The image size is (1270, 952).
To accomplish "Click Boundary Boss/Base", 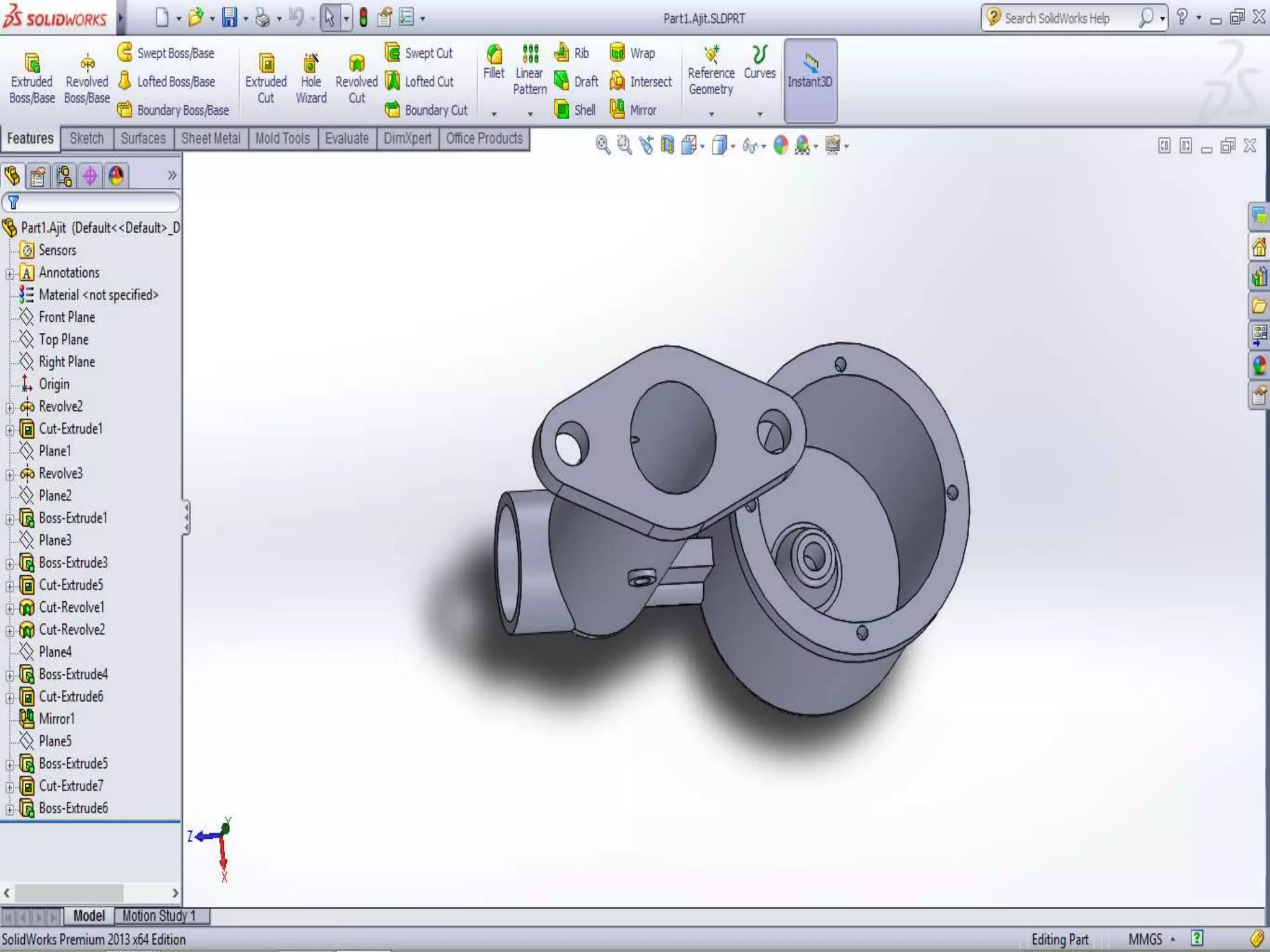I will click(173, 110).
